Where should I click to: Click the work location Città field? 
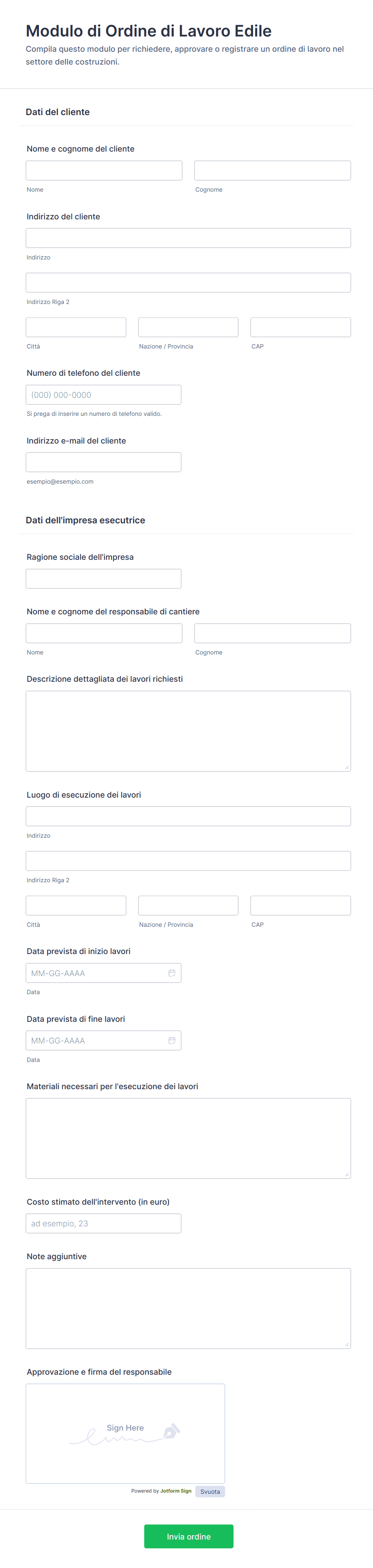tap(76, 905)
